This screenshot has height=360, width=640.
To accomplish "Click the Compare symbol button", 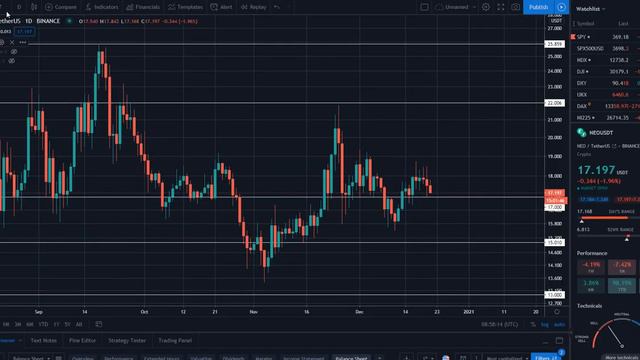I will click(61, 7).
